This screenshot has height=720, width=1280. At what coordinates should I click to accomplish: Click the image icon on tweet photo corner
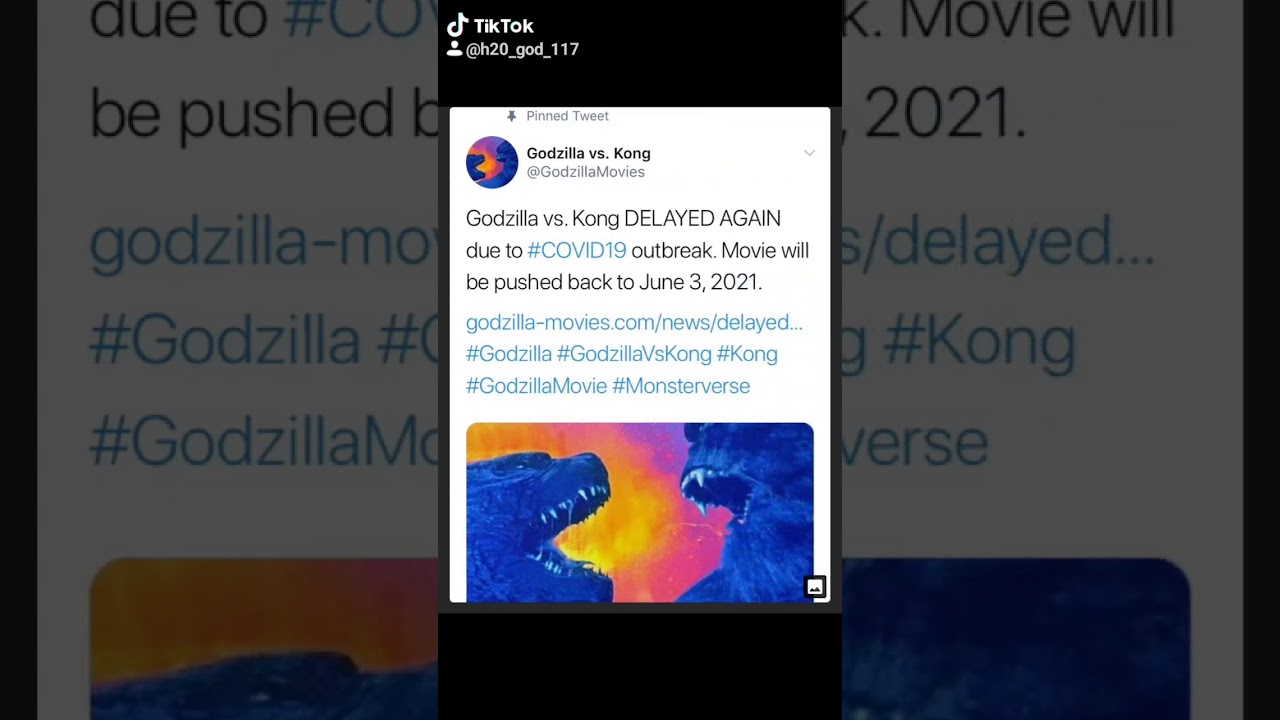pyautogui.click(x=815, y=587)
